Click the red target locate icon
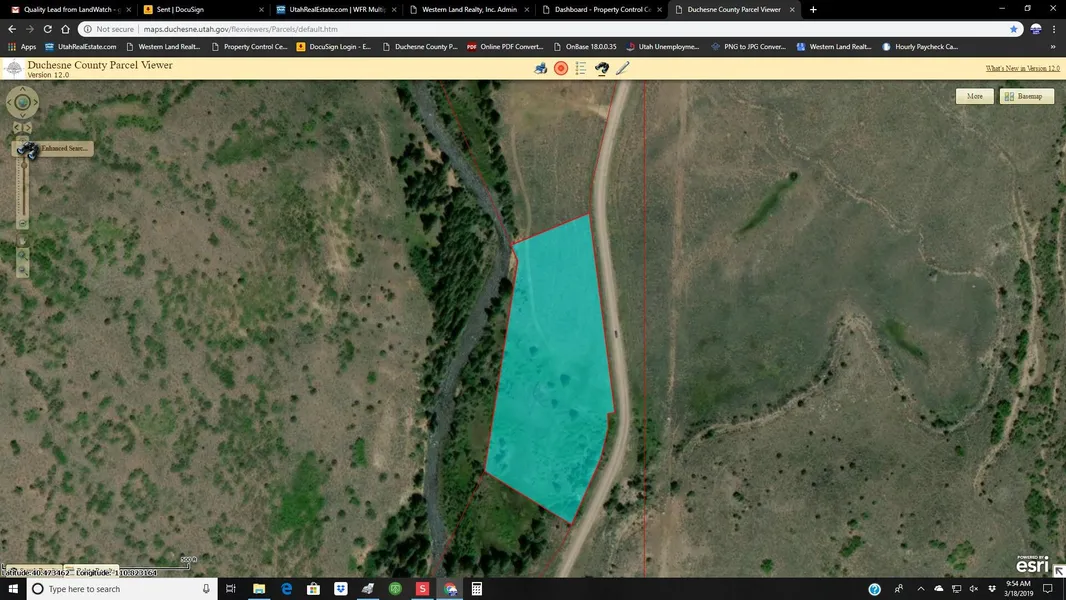The width and height of the screenshot is (1066, 600). 561,68
